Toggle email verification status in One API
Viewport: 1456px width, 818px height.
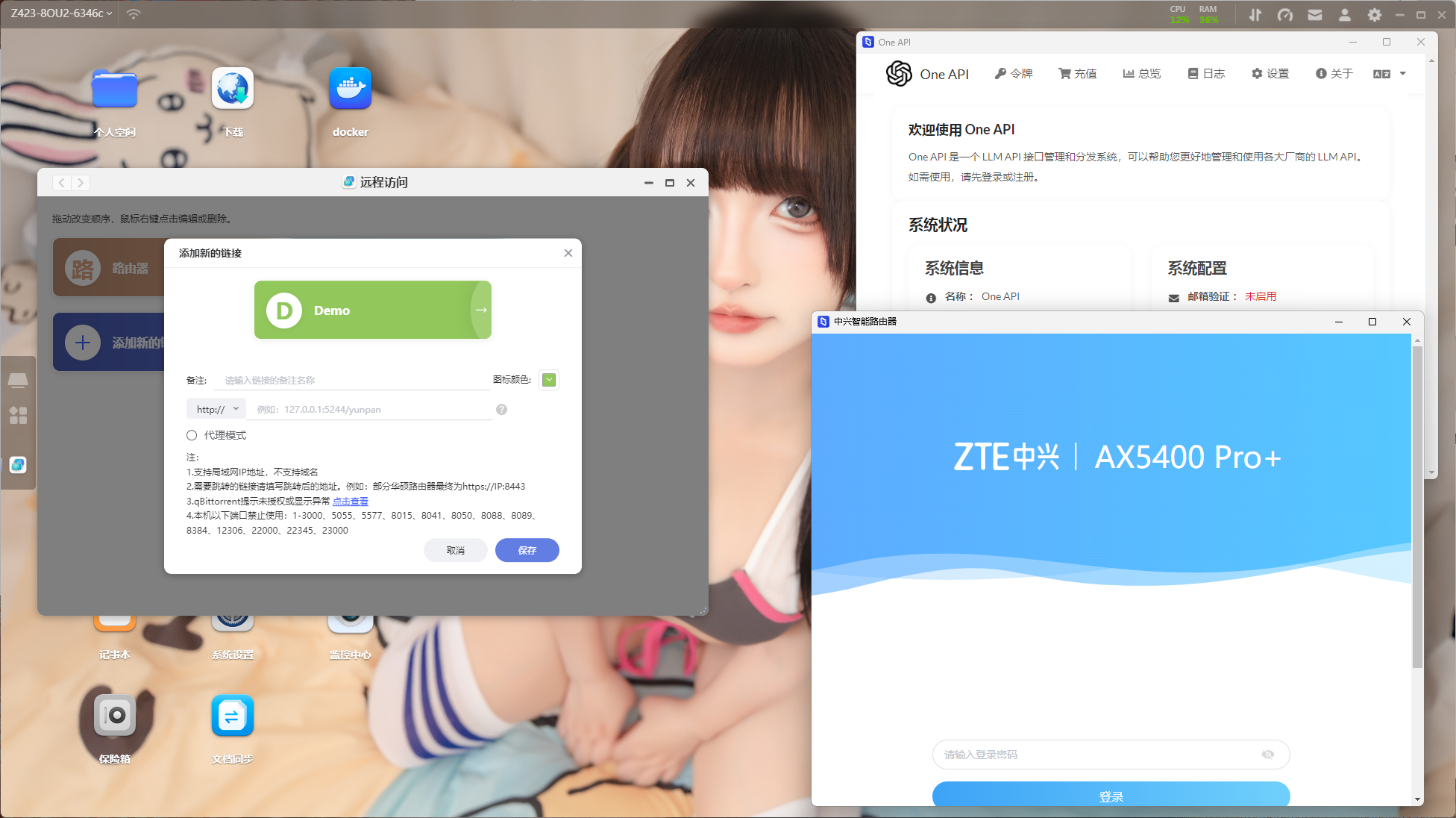[1257, 296]
